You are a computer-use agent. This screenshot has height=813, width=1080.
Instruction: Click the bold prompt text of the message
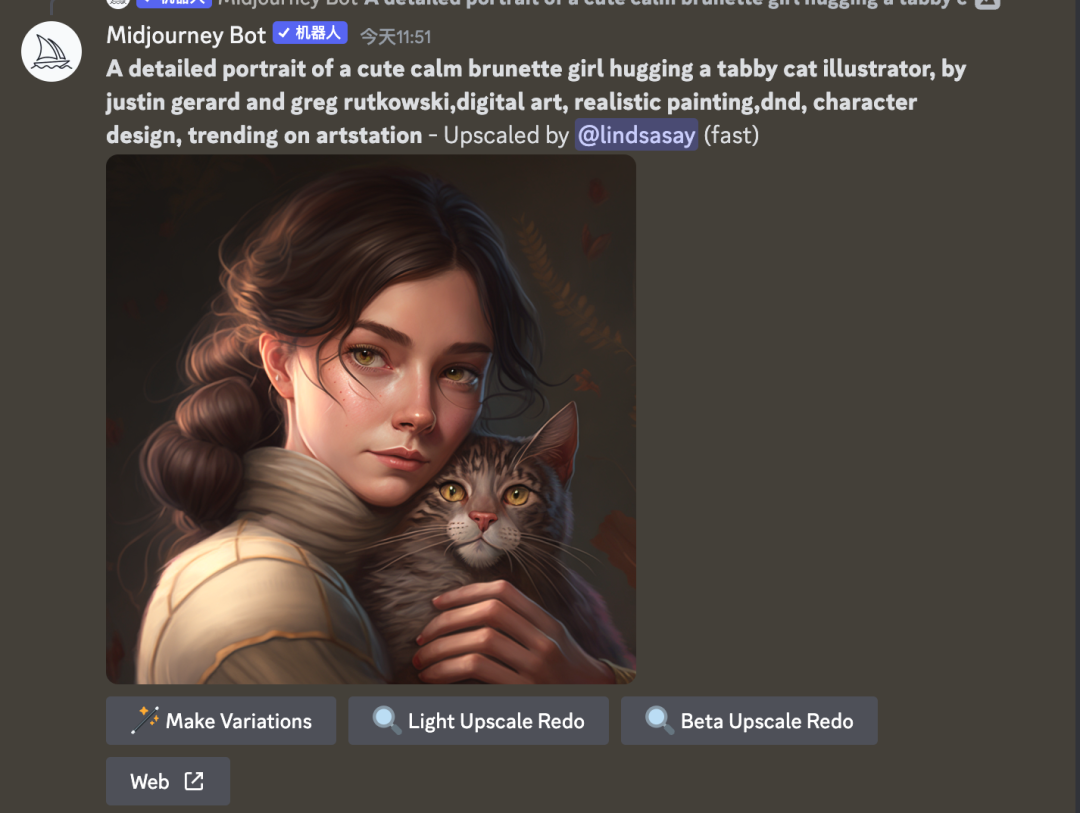click(x=536, y=101)
